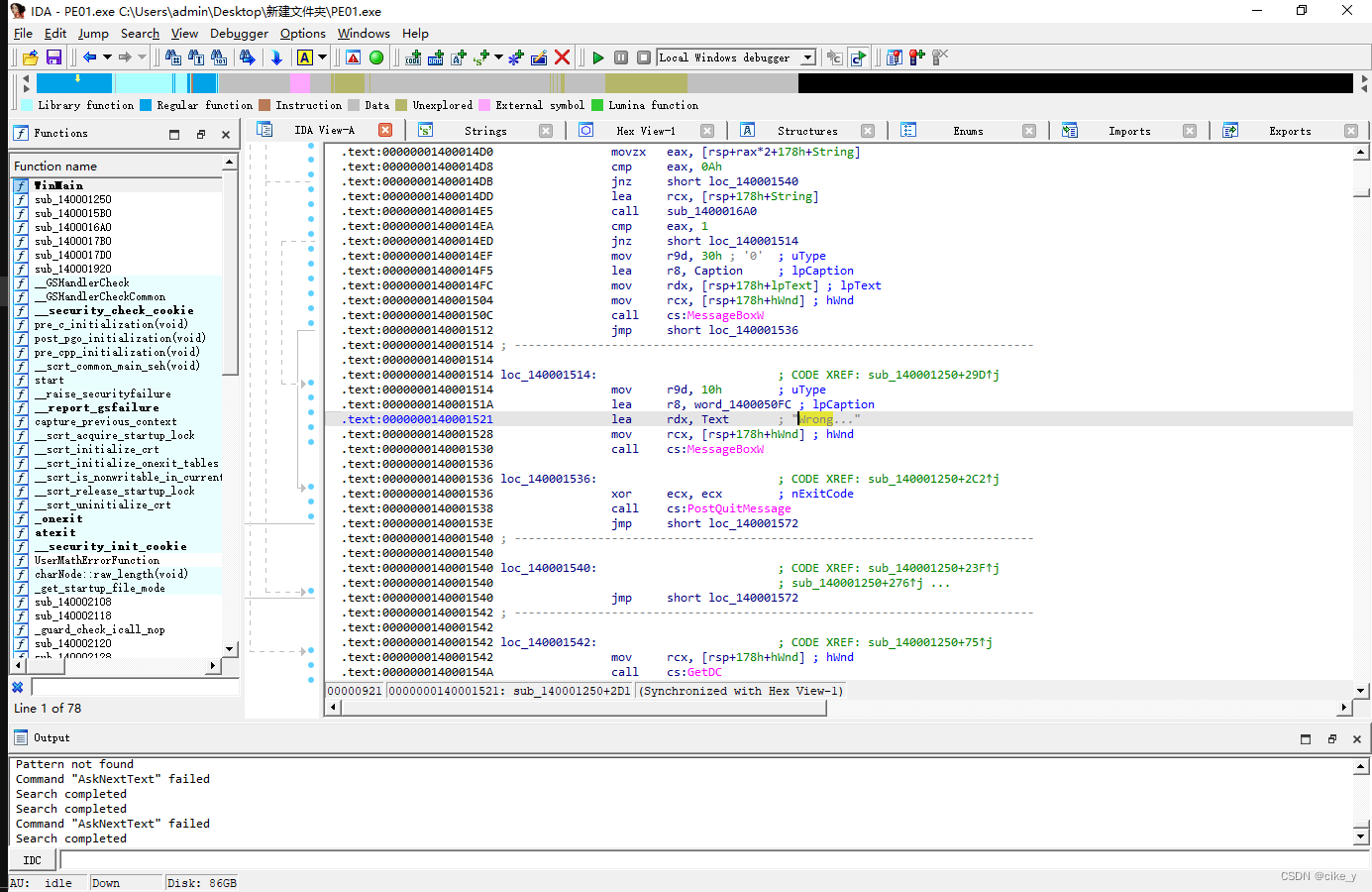Close the Functions panel
Viewport: 1372px width, 892px height.
tap(226, 134)
